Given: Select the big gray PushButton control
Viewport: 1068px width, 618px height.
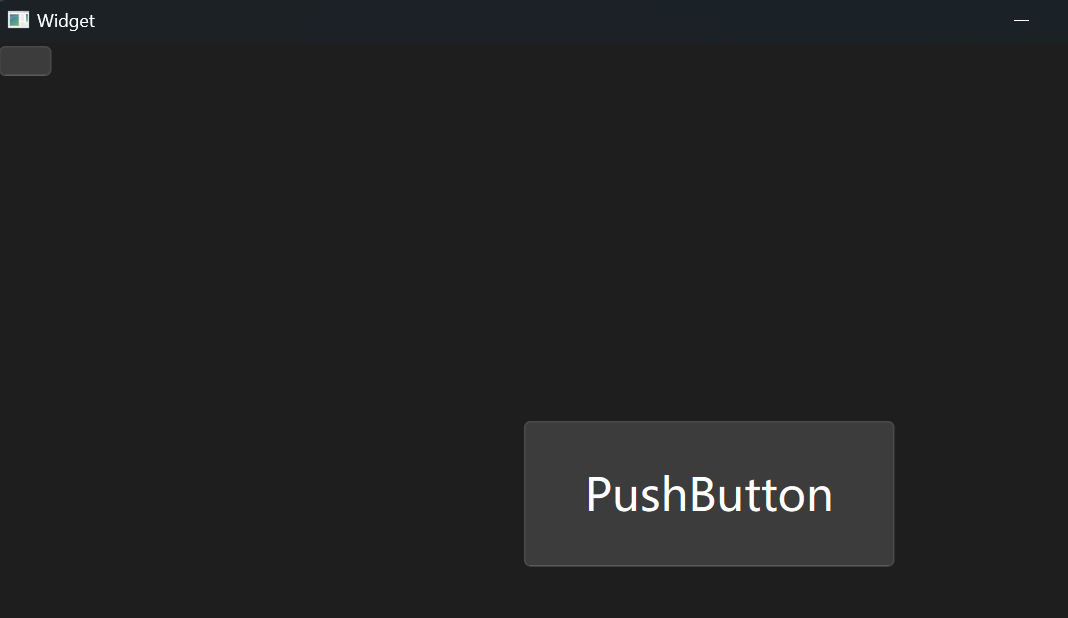Looking at the screenshot, I should click(x=708, y=493).
